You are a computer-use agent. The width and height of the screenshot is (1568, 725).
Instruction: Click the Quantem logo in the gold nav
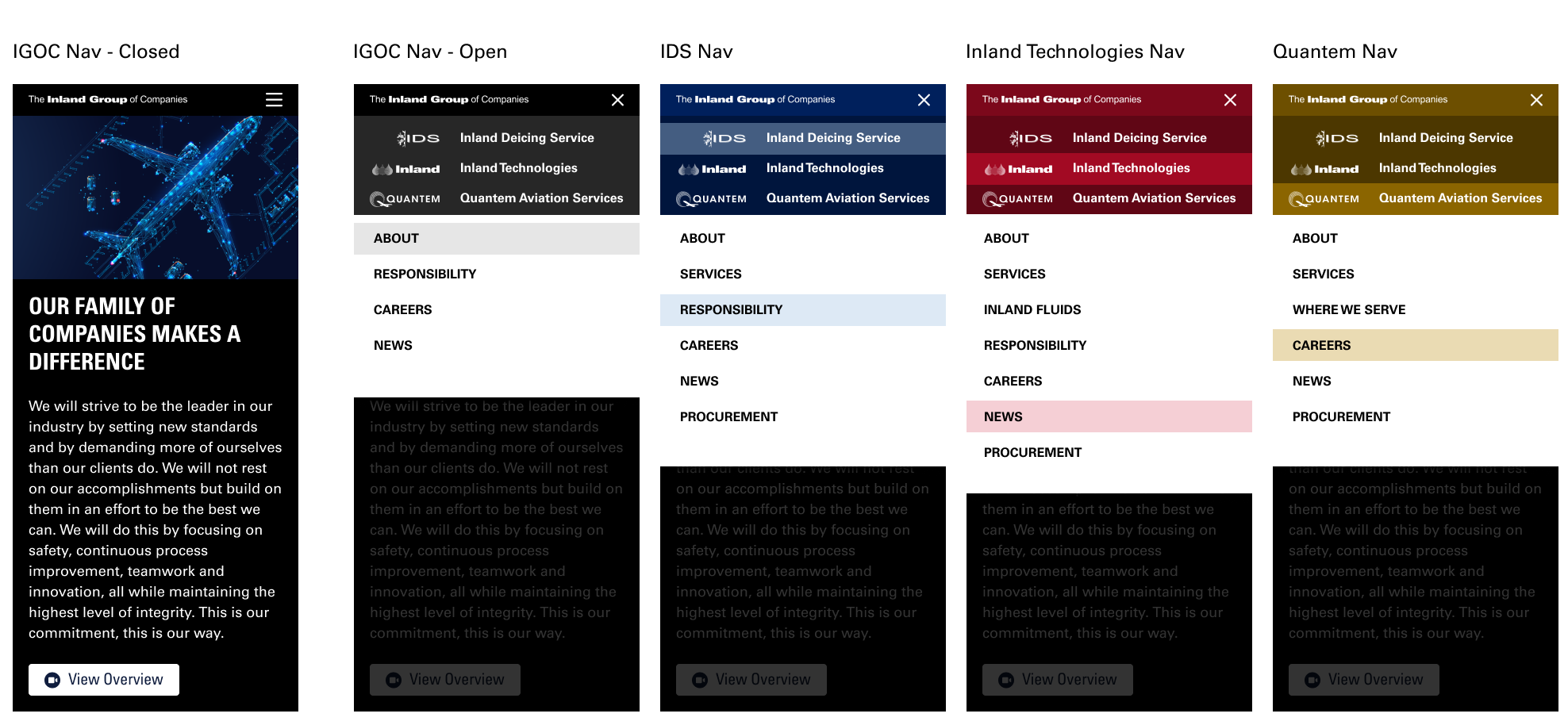1324,199
